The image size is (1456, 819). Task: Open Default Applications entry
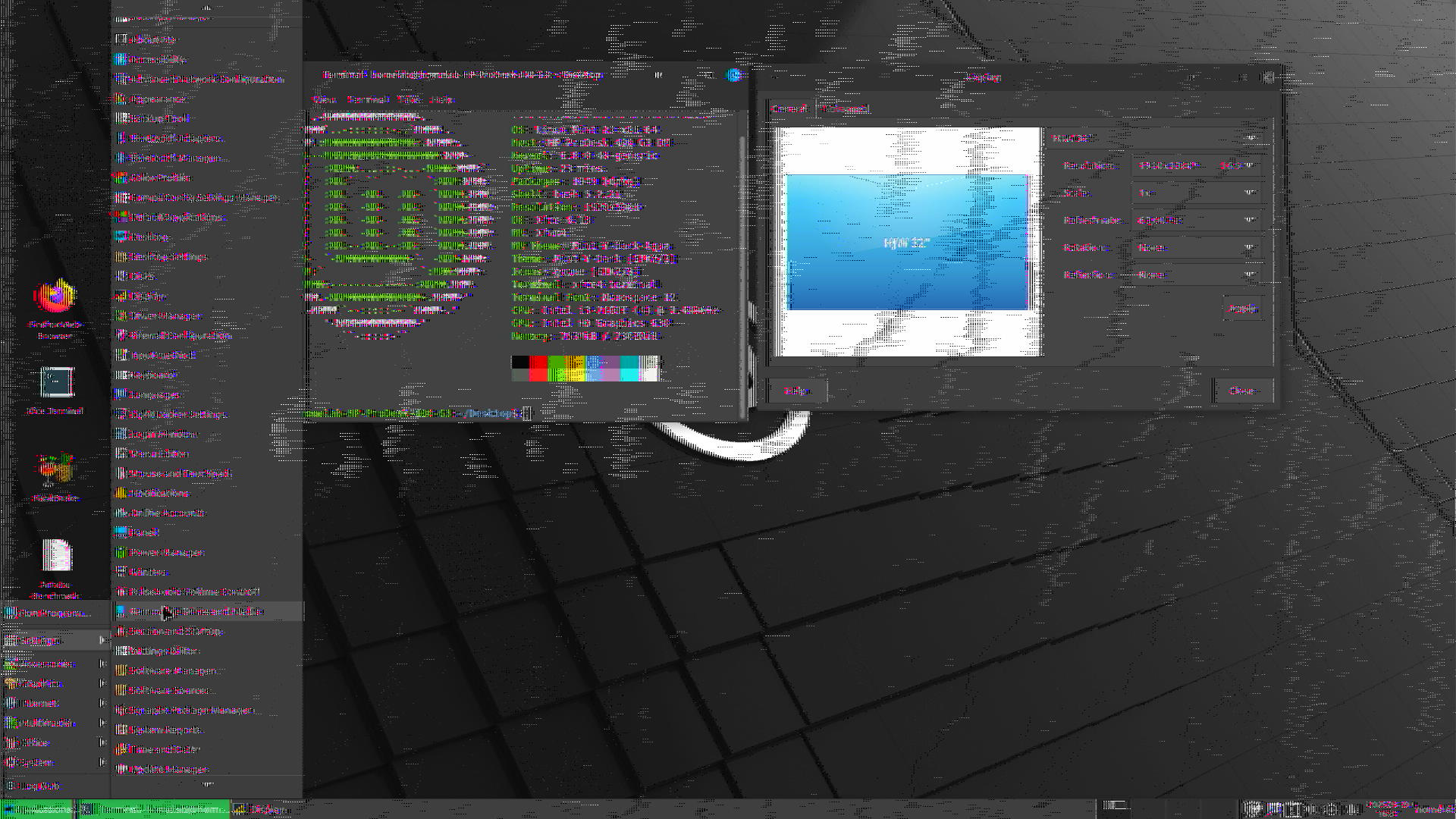[206, 217]
